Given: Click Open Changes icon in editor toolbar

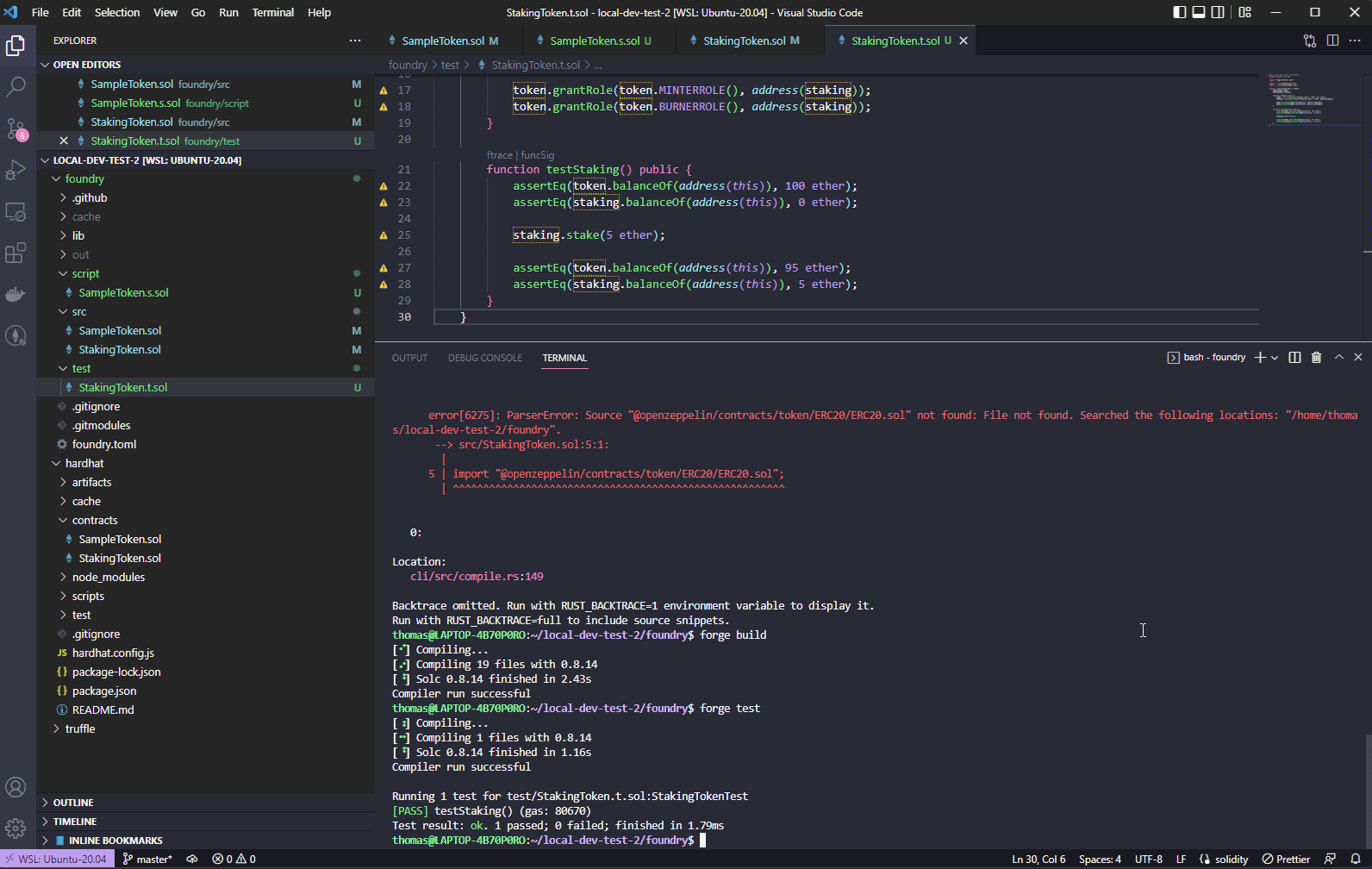Looking at the screenshot, I should [1310, 41].
